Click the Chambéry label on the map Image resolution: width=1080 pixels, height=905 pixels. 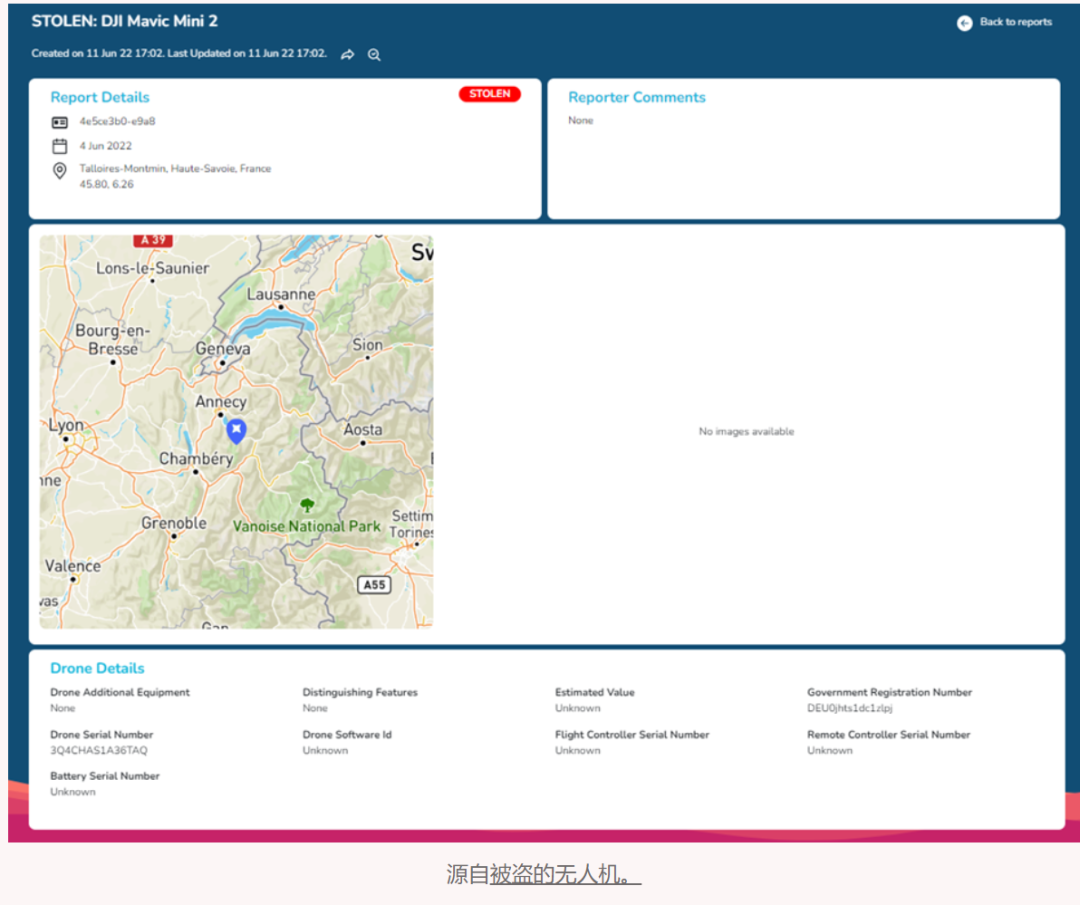click(196, 459)
